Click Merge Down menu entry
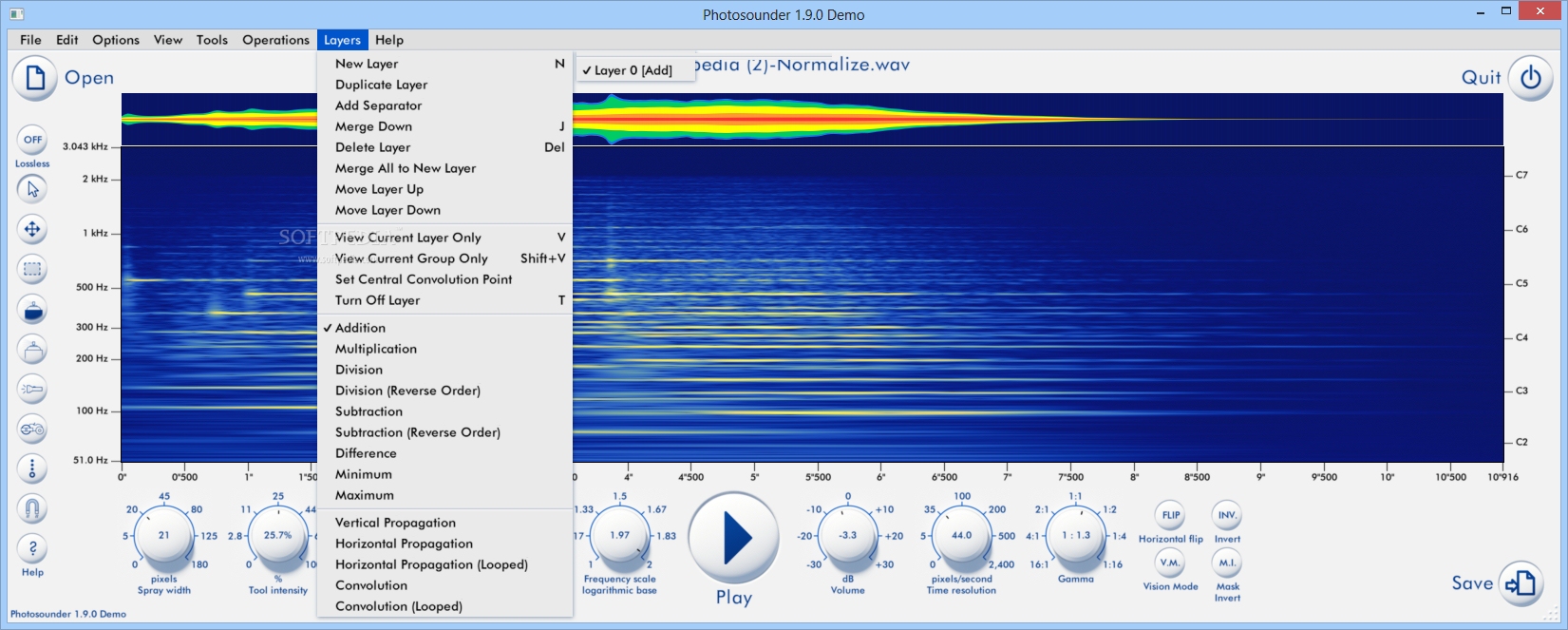This screenshot has height=630, width=1568. click(x=444, y=126)
